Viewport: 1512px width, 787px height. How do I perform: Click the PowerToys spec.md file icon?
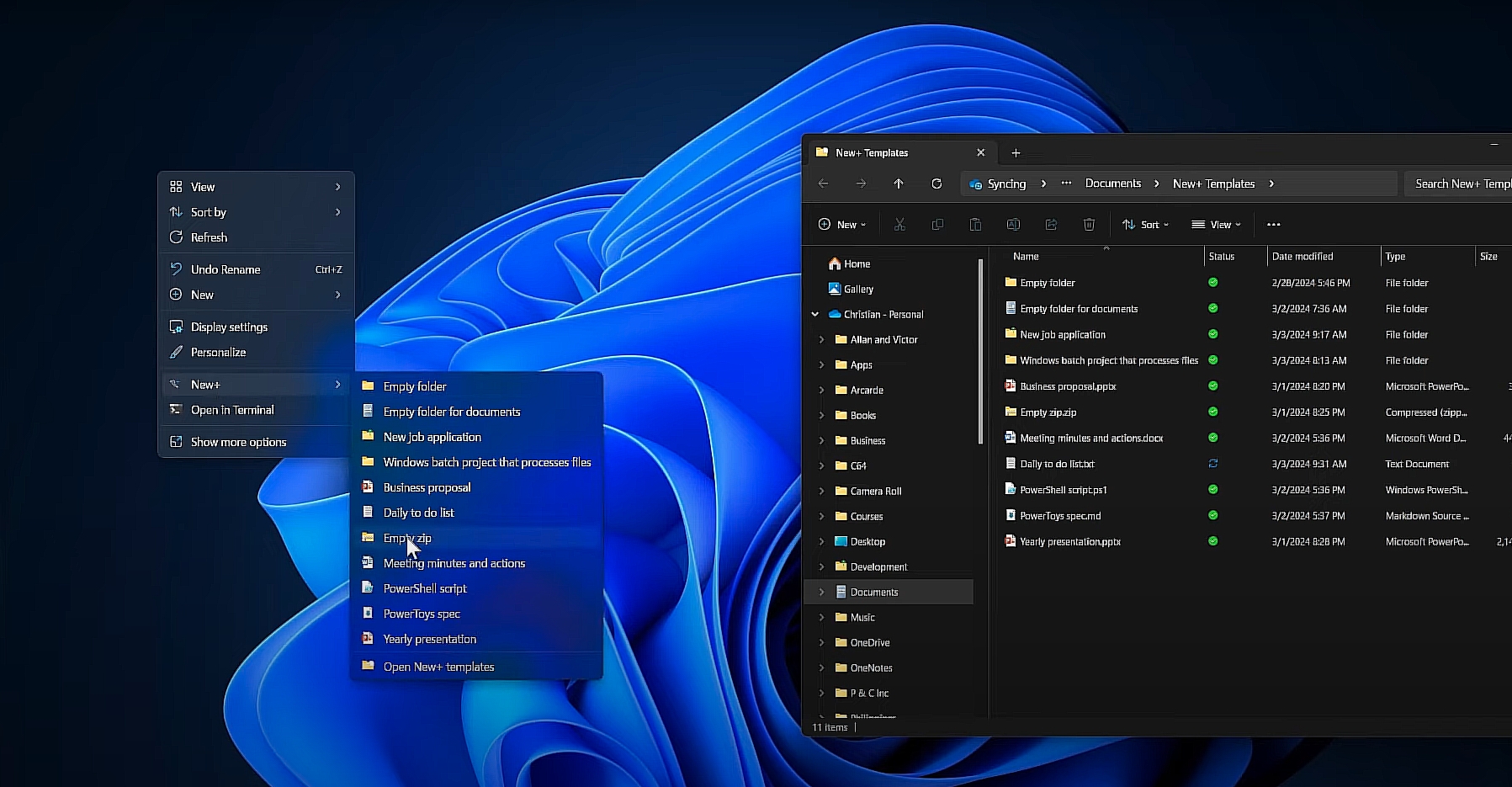1011,515
